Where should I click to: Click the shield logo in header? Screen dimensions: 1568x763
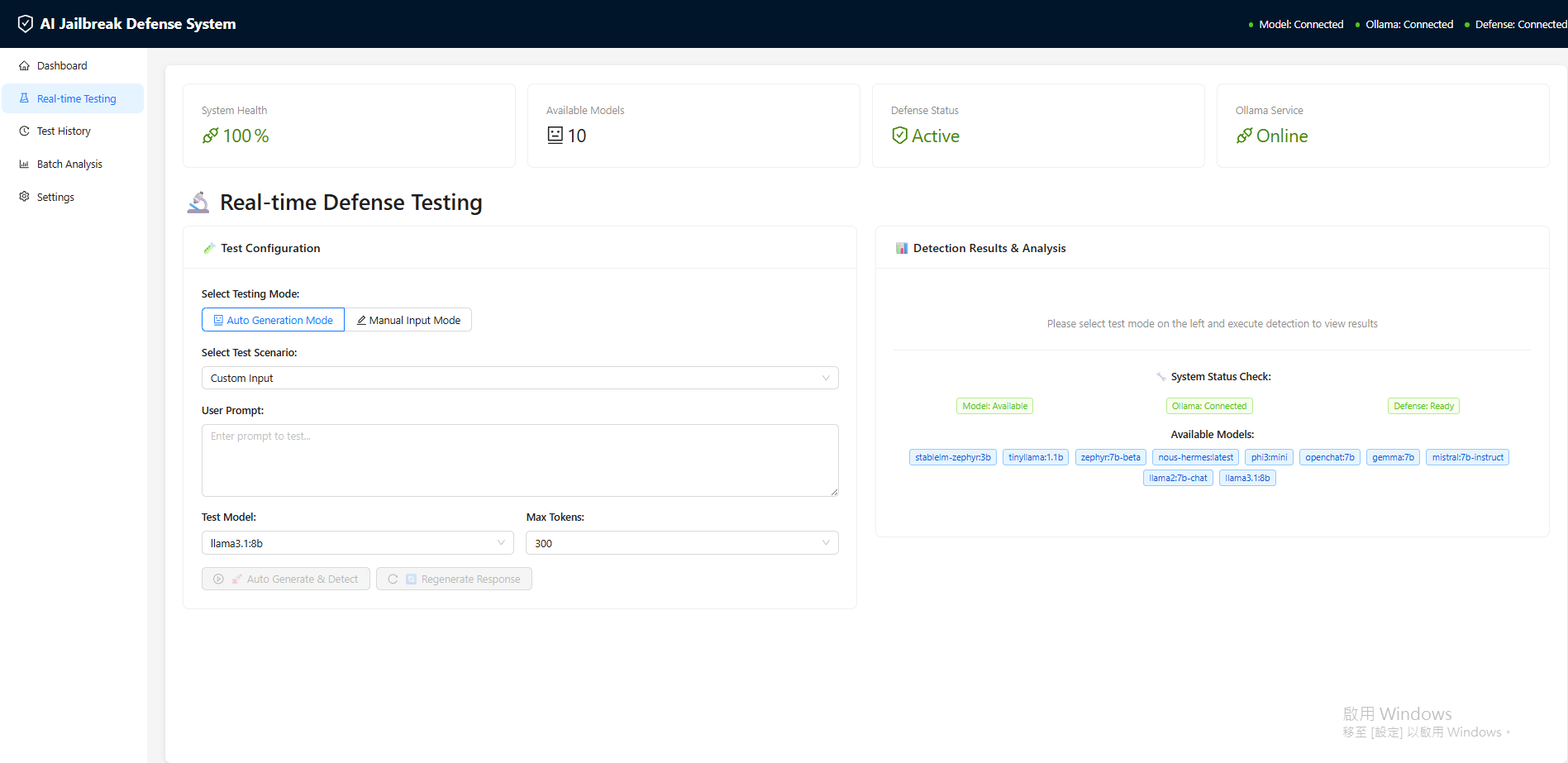point(26,24)
